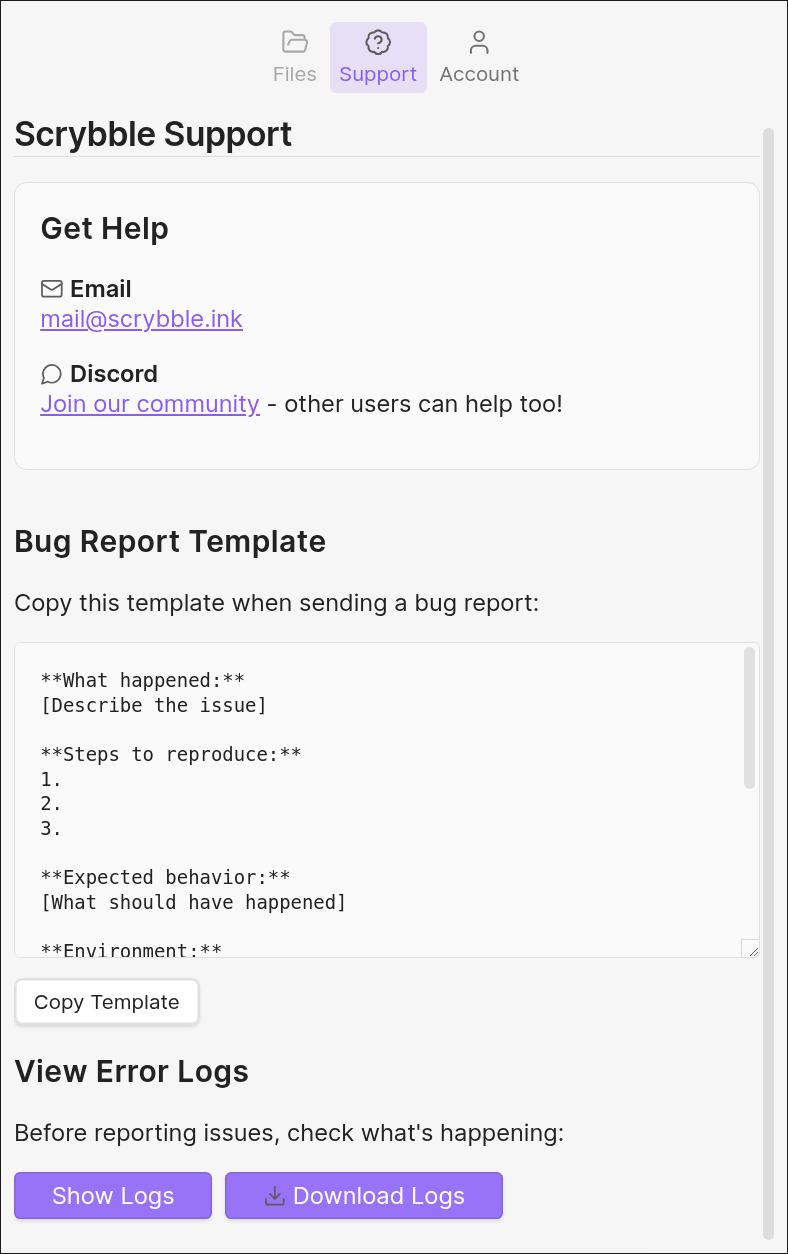The image size is (788, 1254).
Task: Click the template text area's inner scrollbar
Action: tap(750, 718)
